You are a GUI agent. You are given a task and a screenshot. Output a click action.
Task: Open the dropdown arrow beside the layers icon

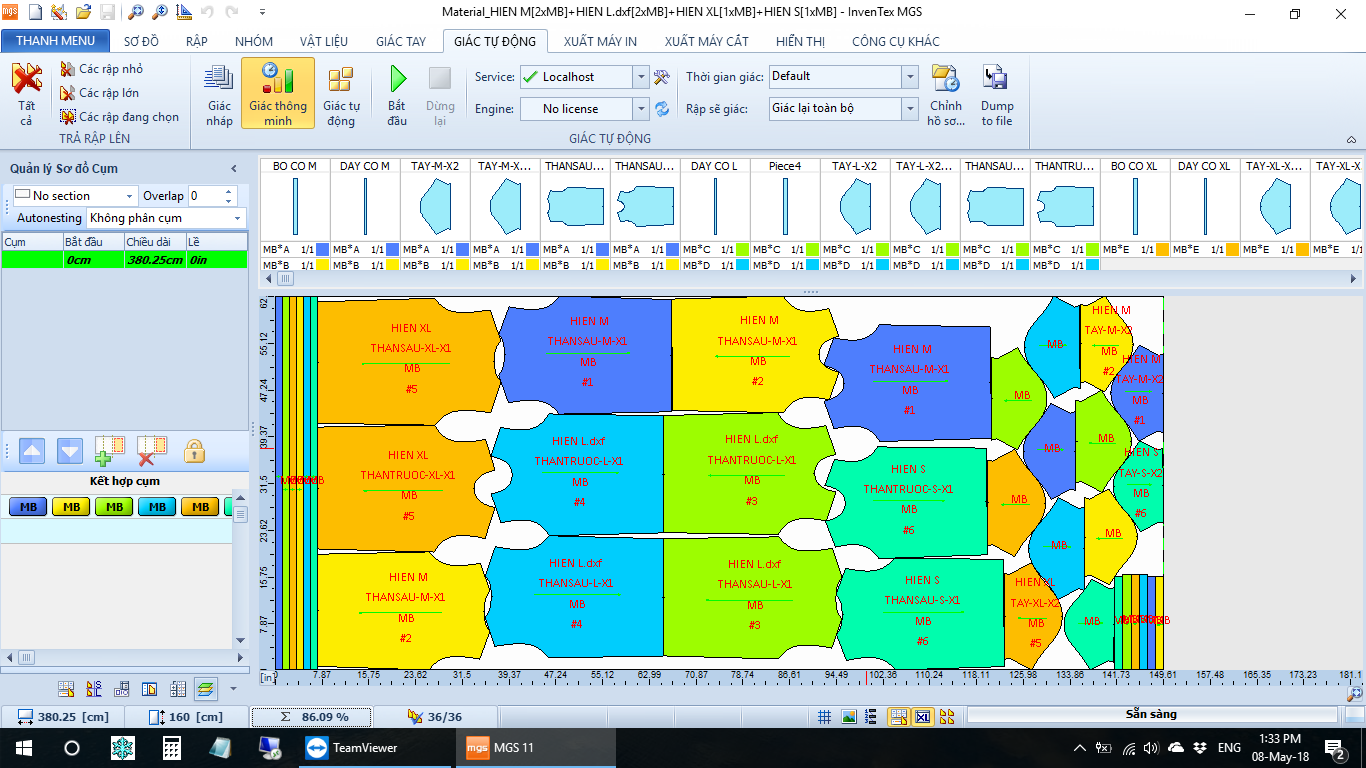(233, 689)
